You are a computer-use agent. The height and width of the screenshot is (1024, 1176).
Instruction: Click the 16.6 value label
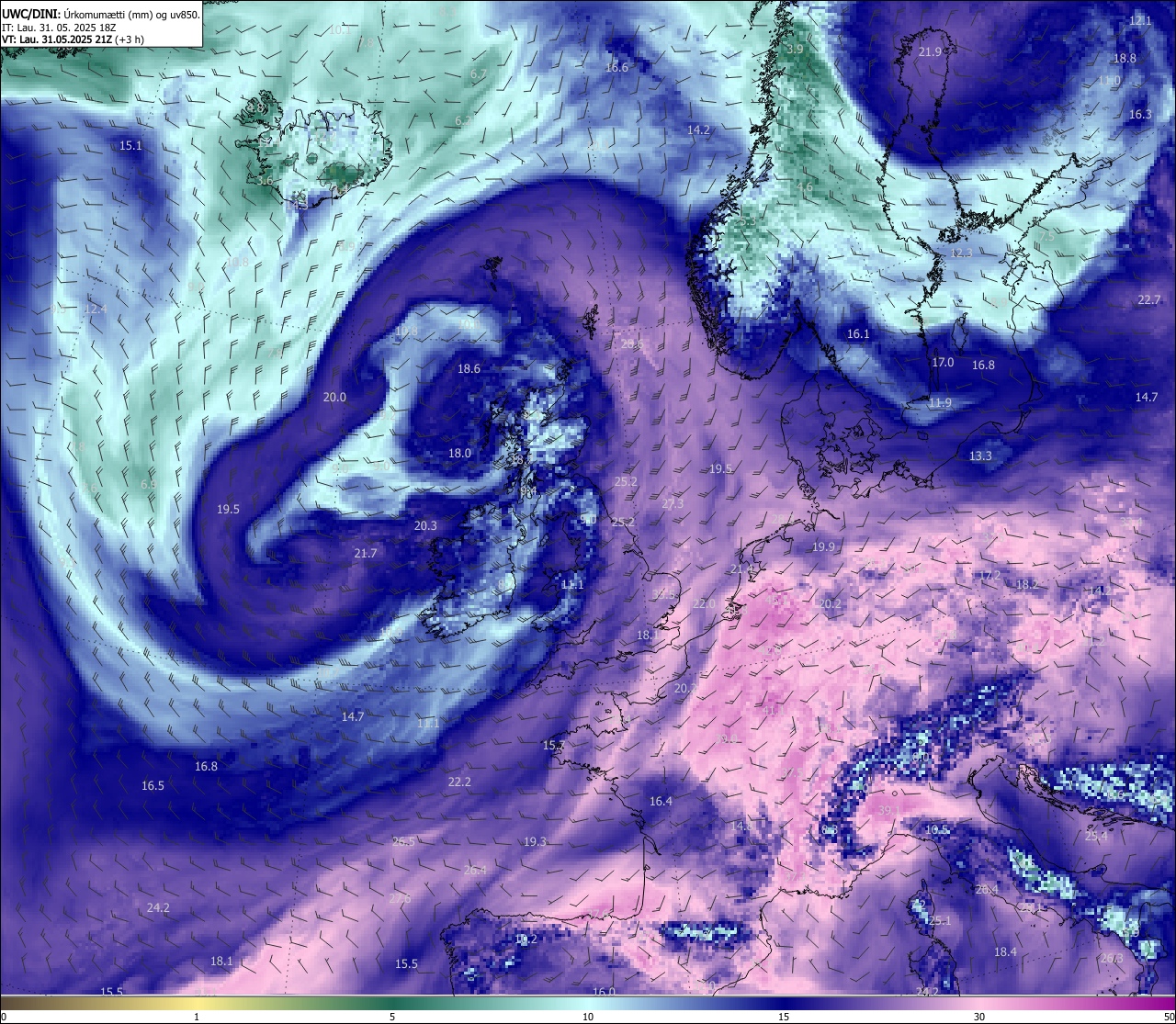click(616, 68)
